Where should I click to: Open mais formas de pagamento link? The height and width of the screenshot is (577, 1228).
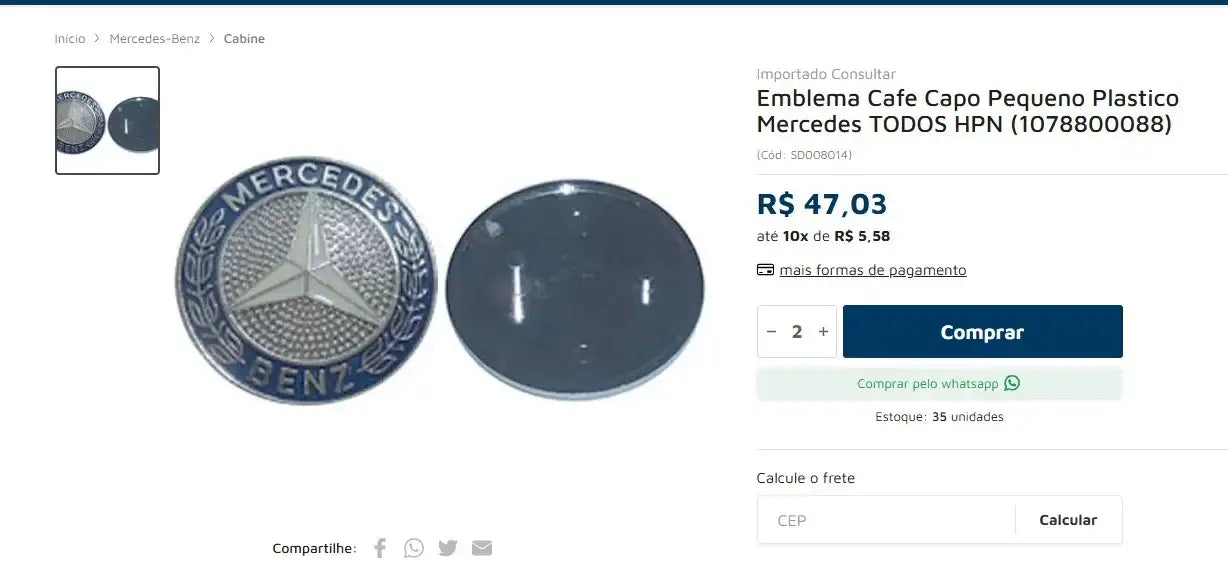(873, 270)
